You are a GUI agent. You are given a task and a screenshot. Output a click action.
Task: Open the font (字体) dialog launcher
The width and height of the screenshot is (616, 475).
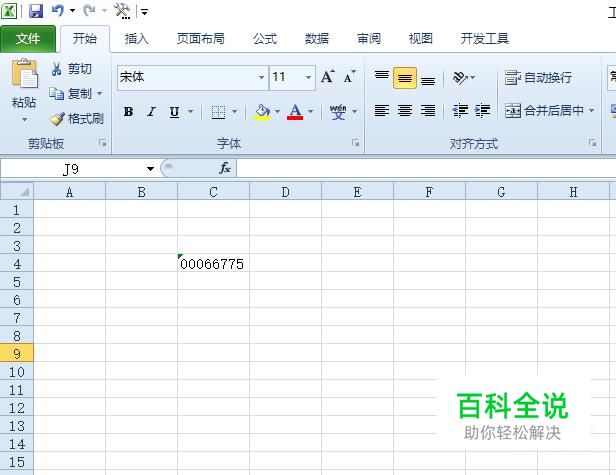point(356,143)
